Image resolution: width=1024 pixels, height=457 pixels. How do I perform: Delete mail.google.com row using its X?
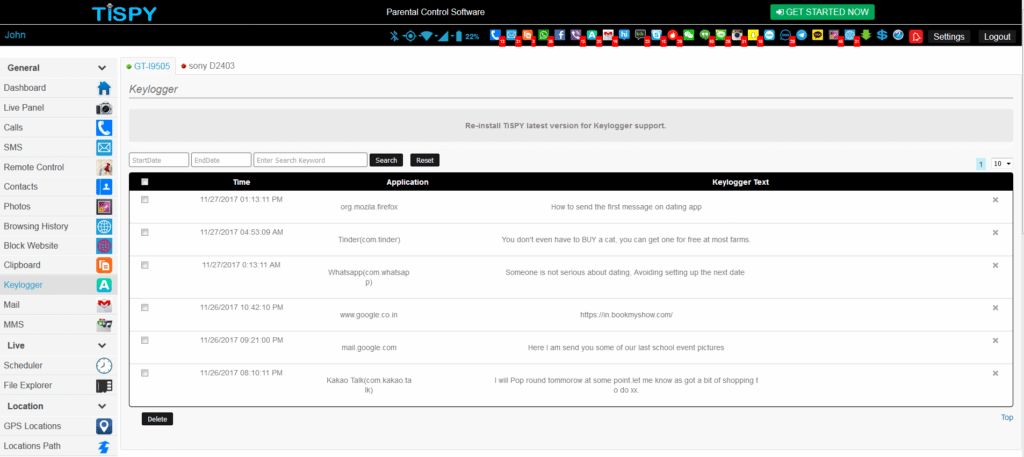click(995, 340)
